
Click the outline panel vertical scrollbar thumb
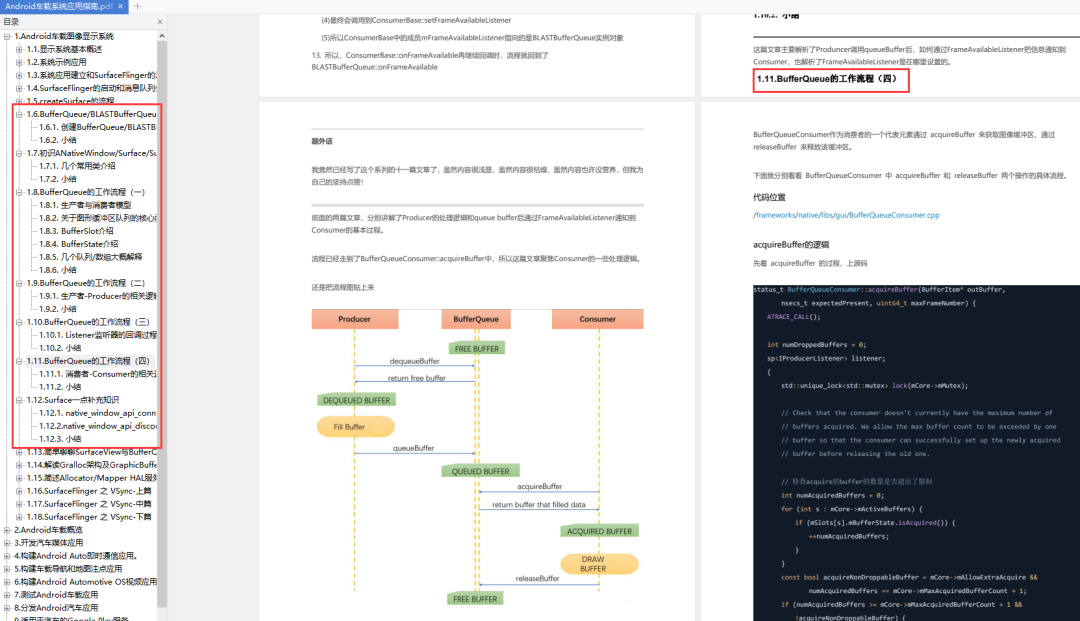coord(162,324)
